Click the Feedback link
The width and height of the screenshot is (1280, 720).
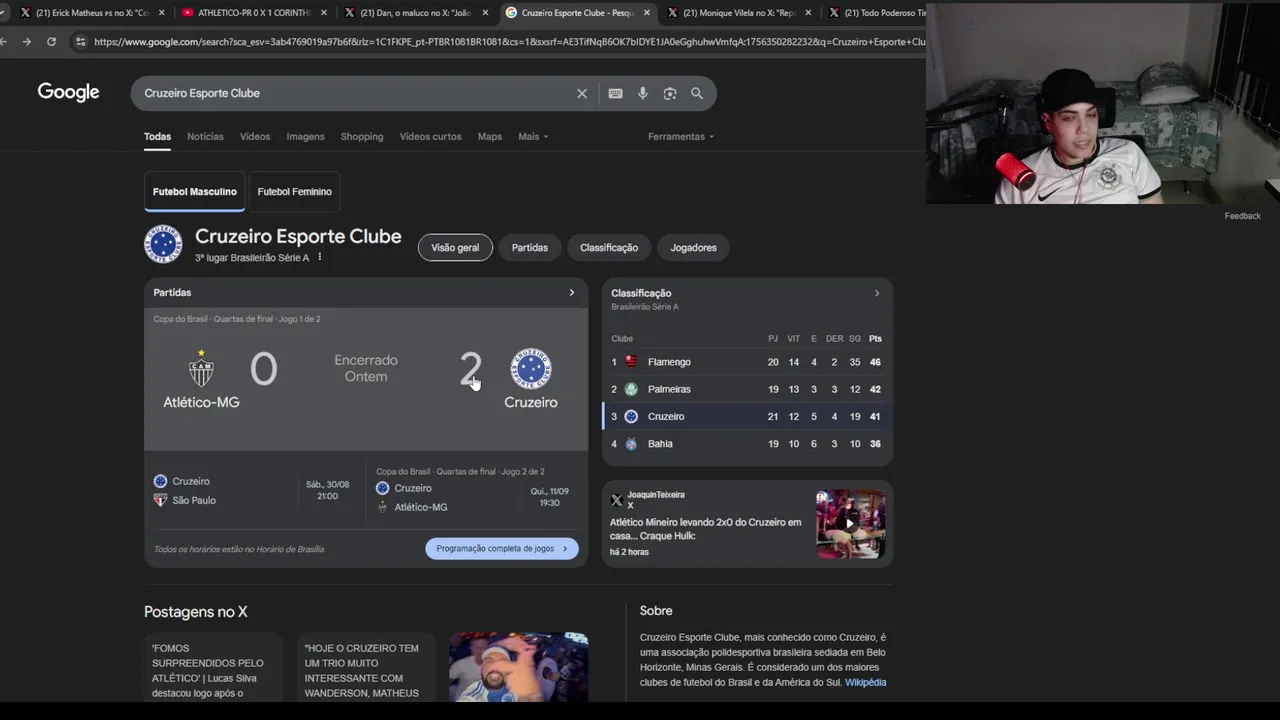point(1243,216)
